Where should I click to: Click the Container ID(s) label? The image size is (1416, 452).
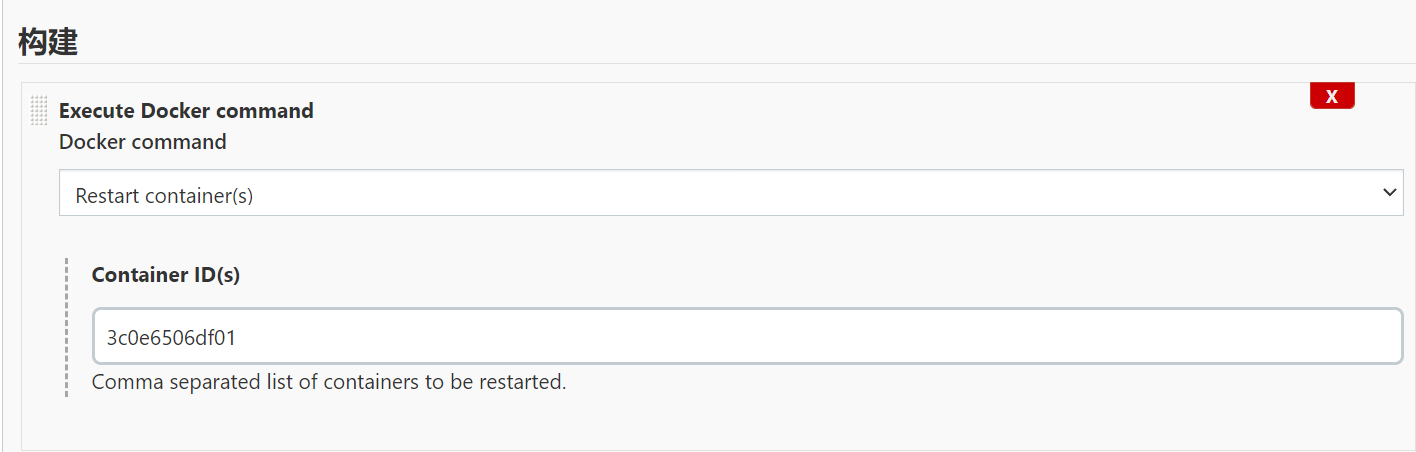[166, 275]
